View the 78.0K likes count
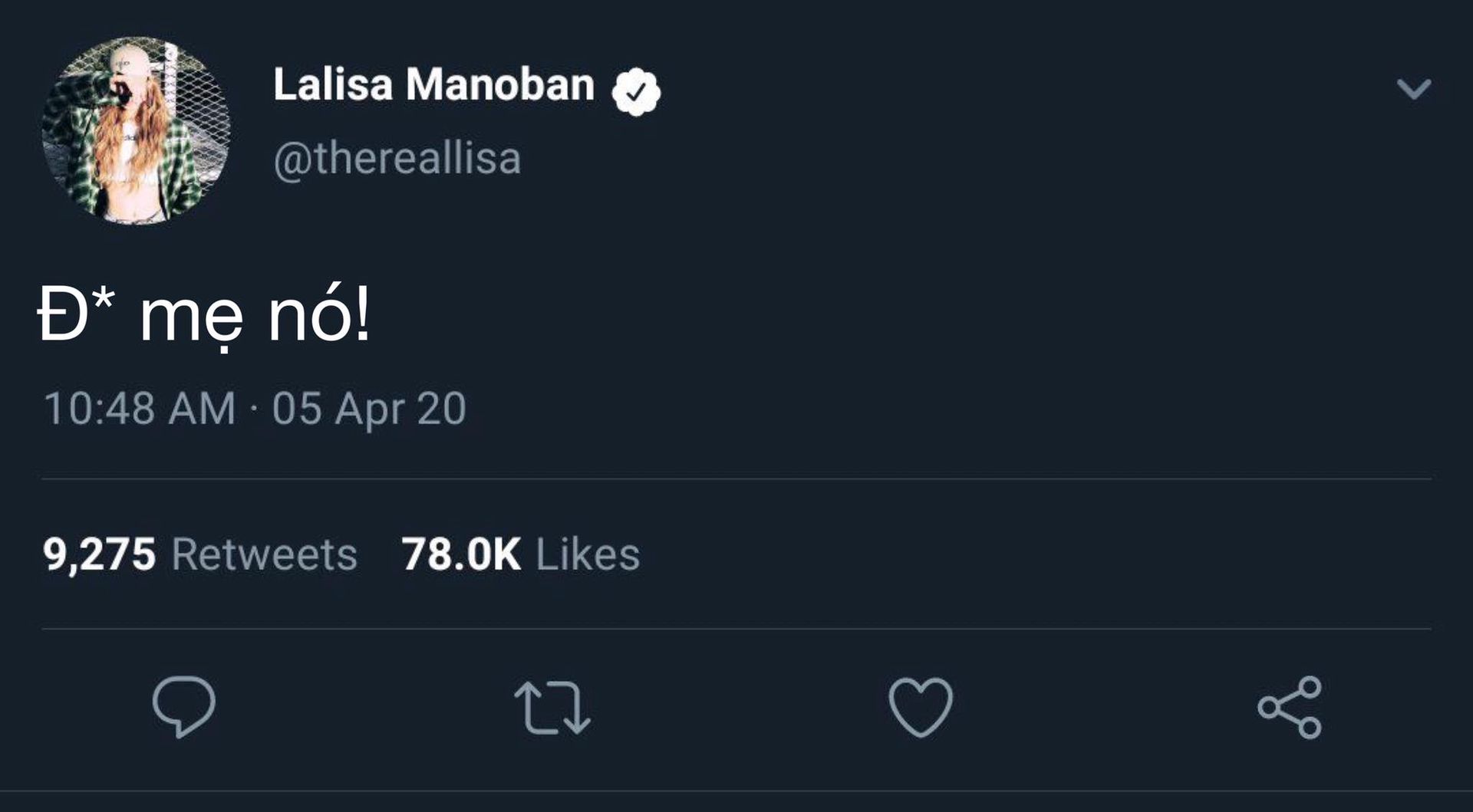The image size is (1473, 812). pos(462,554)
